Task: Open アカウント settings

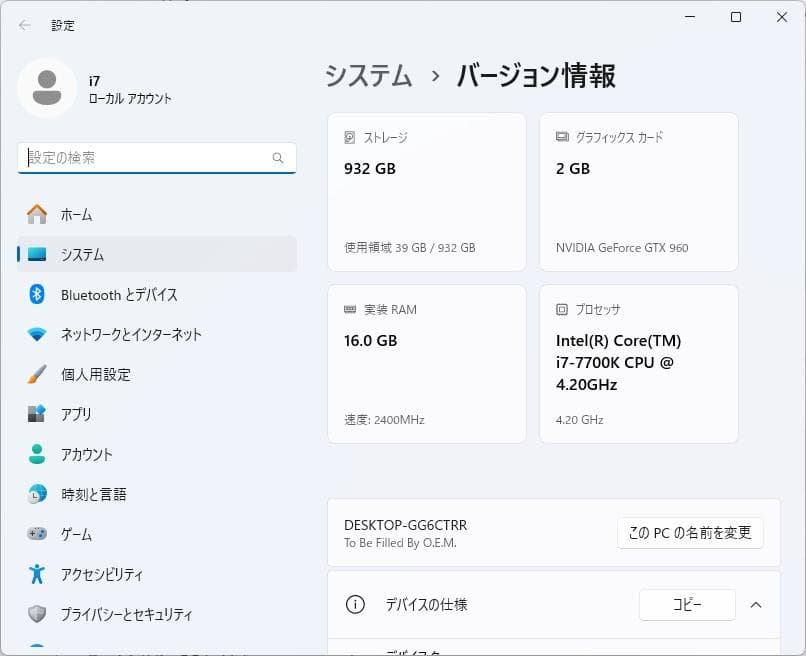Action: point(36,454)
